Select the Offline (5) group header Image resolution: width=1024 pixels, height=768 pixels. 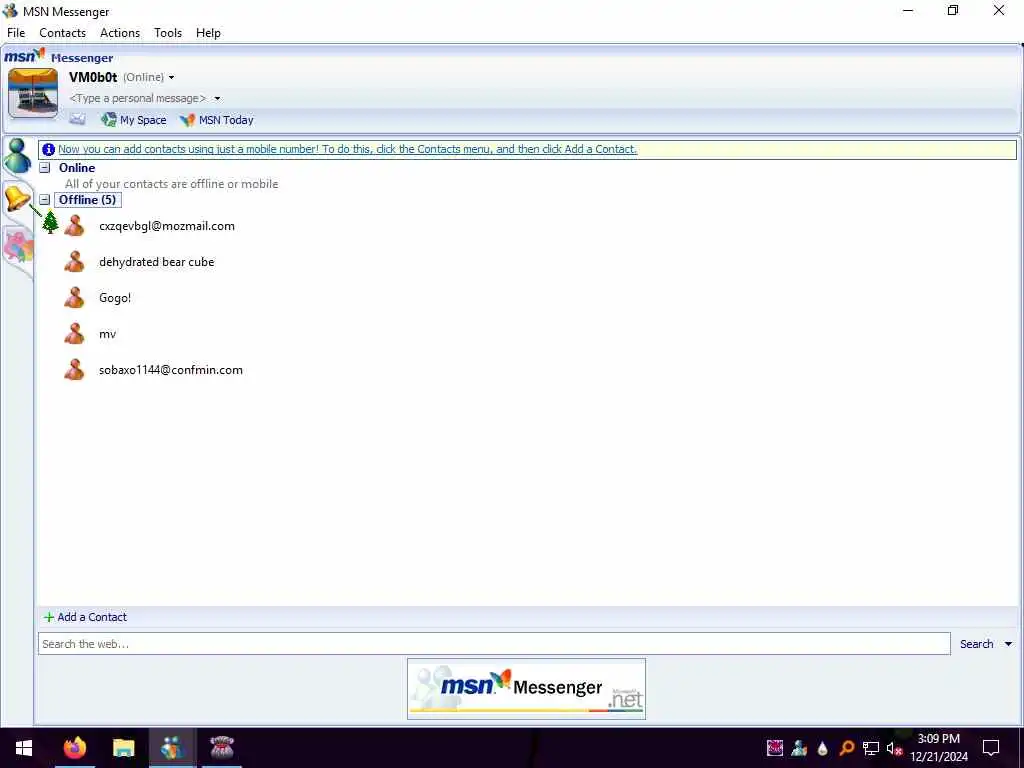(x=88, y=200)
